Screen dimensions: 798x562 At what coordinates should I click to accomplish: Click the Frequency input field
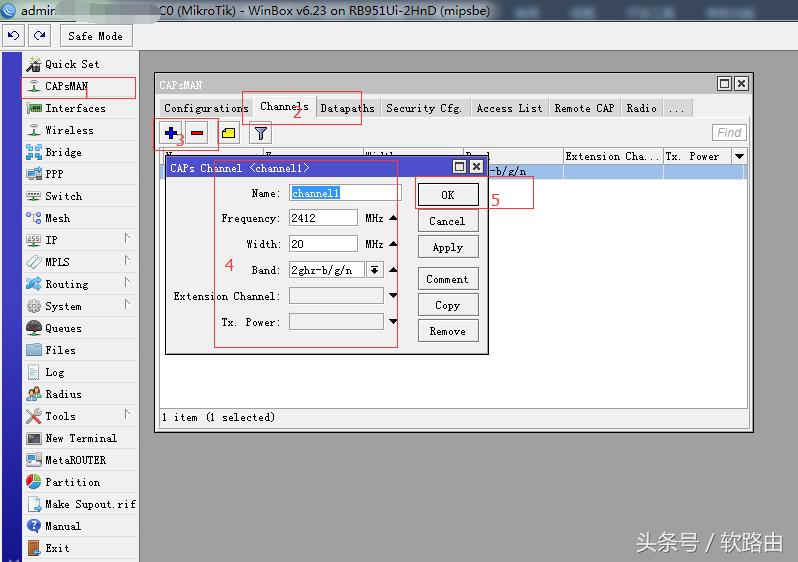(x=323, y=218)
